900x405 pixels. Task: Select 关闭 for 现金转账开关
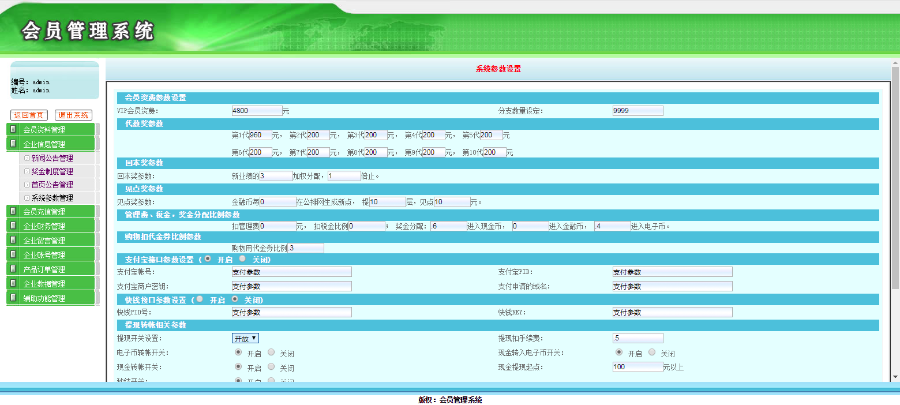(271, 366)
